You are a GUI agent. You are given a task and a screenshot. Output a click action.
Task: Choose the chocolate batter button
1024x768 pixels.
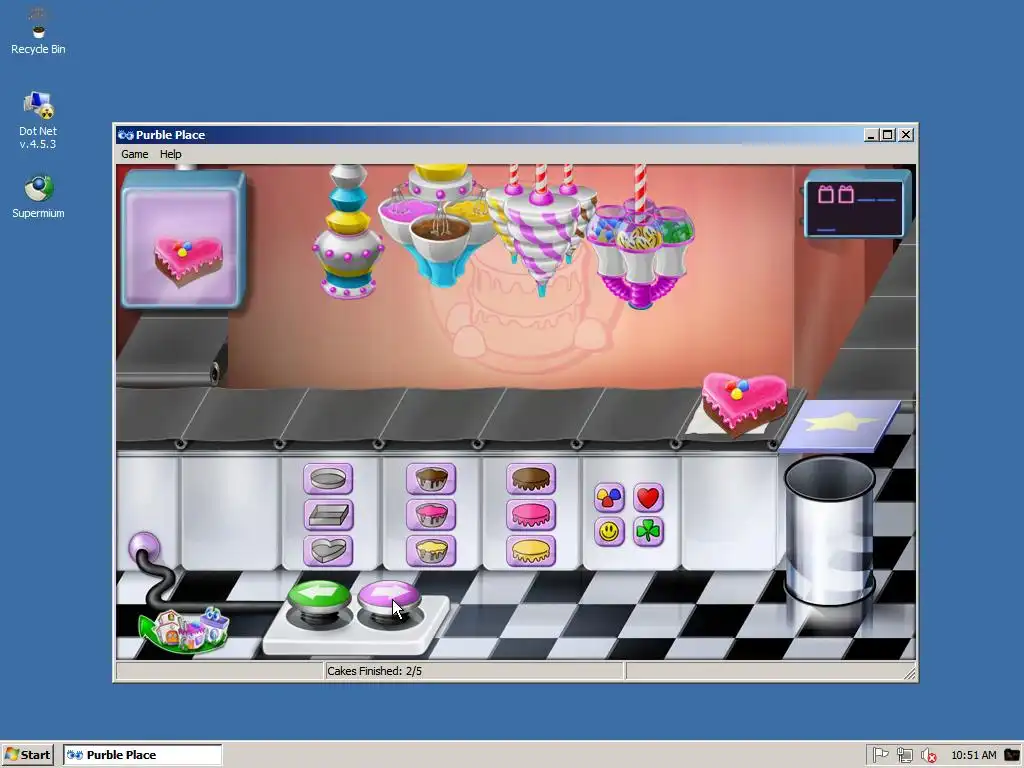[431, 479]
